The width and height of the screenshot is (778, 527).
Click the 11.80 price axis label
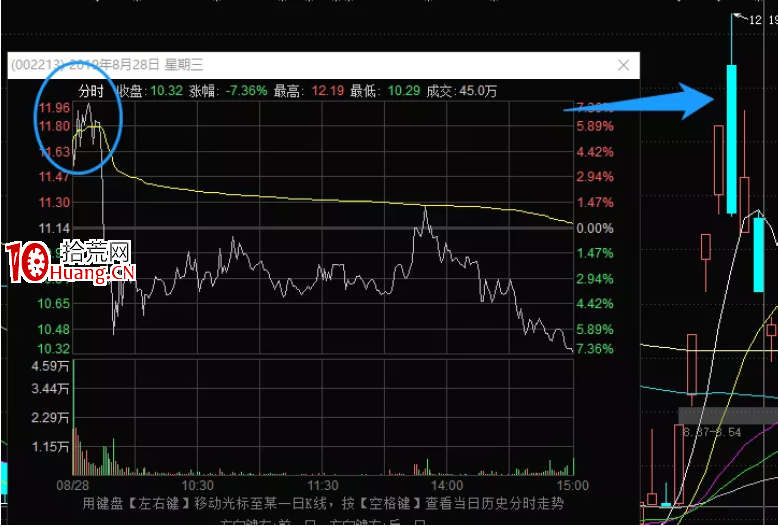[x=55, y=126]
